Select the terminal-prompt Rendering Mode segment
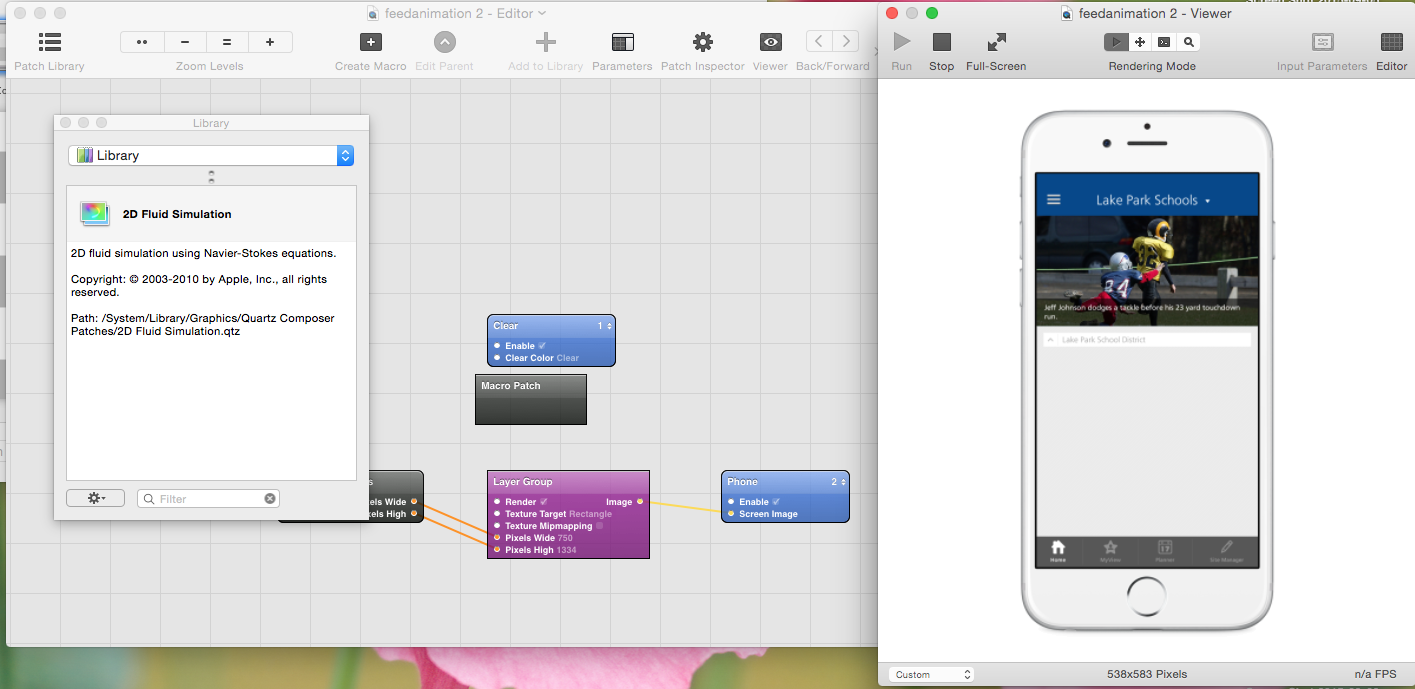The image size is (1415, 689). 1163,42
